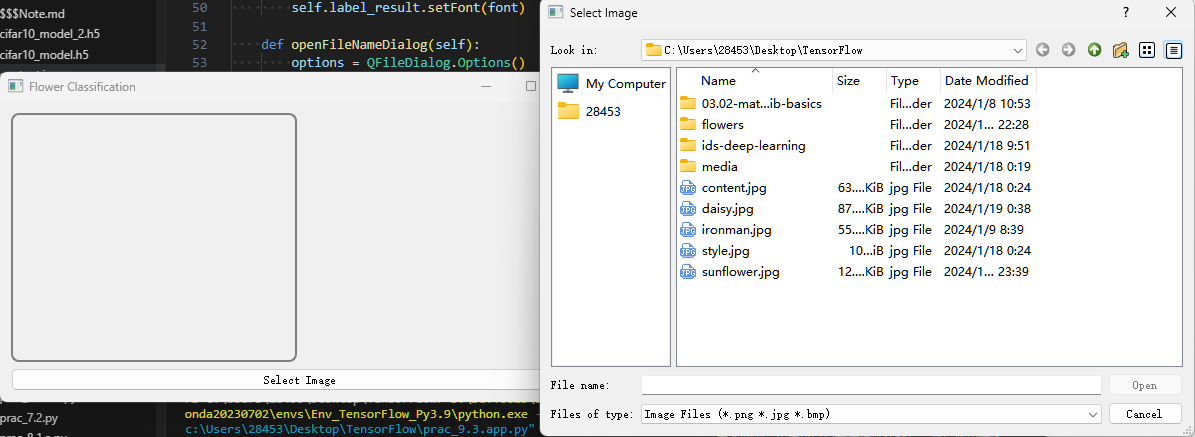This screenshot has width=1195, height=437.
Task: Open cifar10_model_2.h5 in explorer
Action: coord(50,34)
